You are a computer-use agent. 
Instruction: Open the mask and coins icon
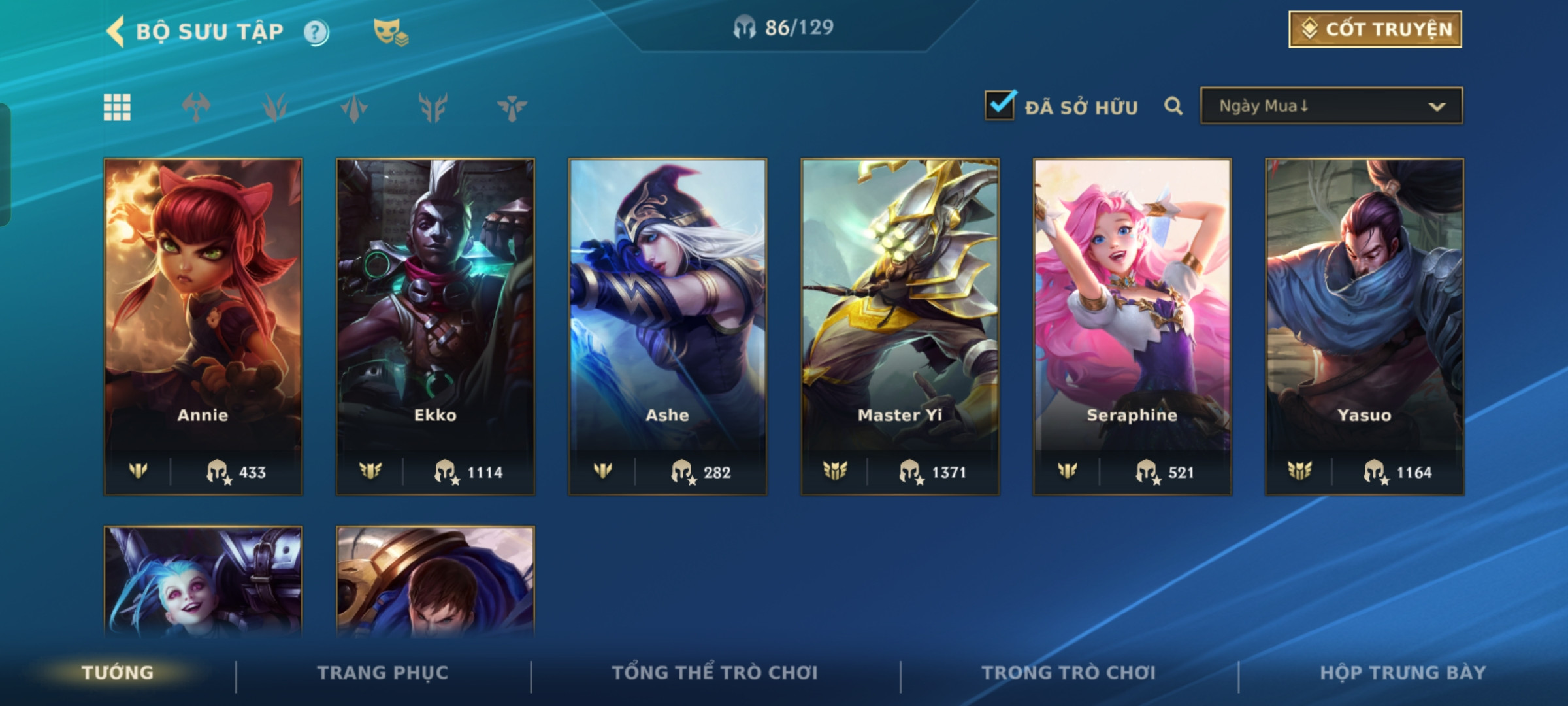pyautogui.click(x=391, y=32)
